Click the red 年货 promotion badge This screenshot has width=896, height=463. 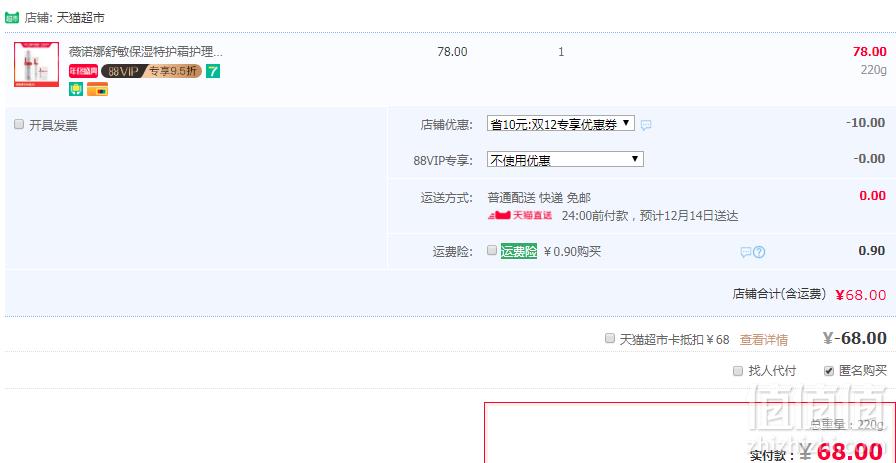coord(83,71)
